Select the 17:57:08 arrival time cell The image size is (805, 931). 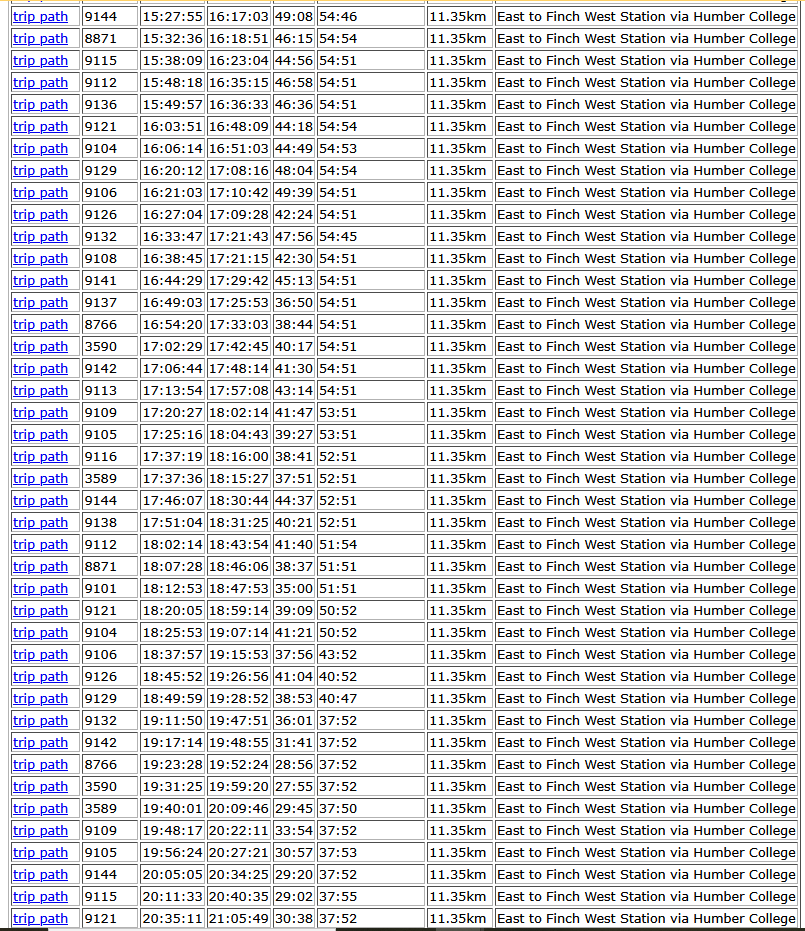point(238,391)
